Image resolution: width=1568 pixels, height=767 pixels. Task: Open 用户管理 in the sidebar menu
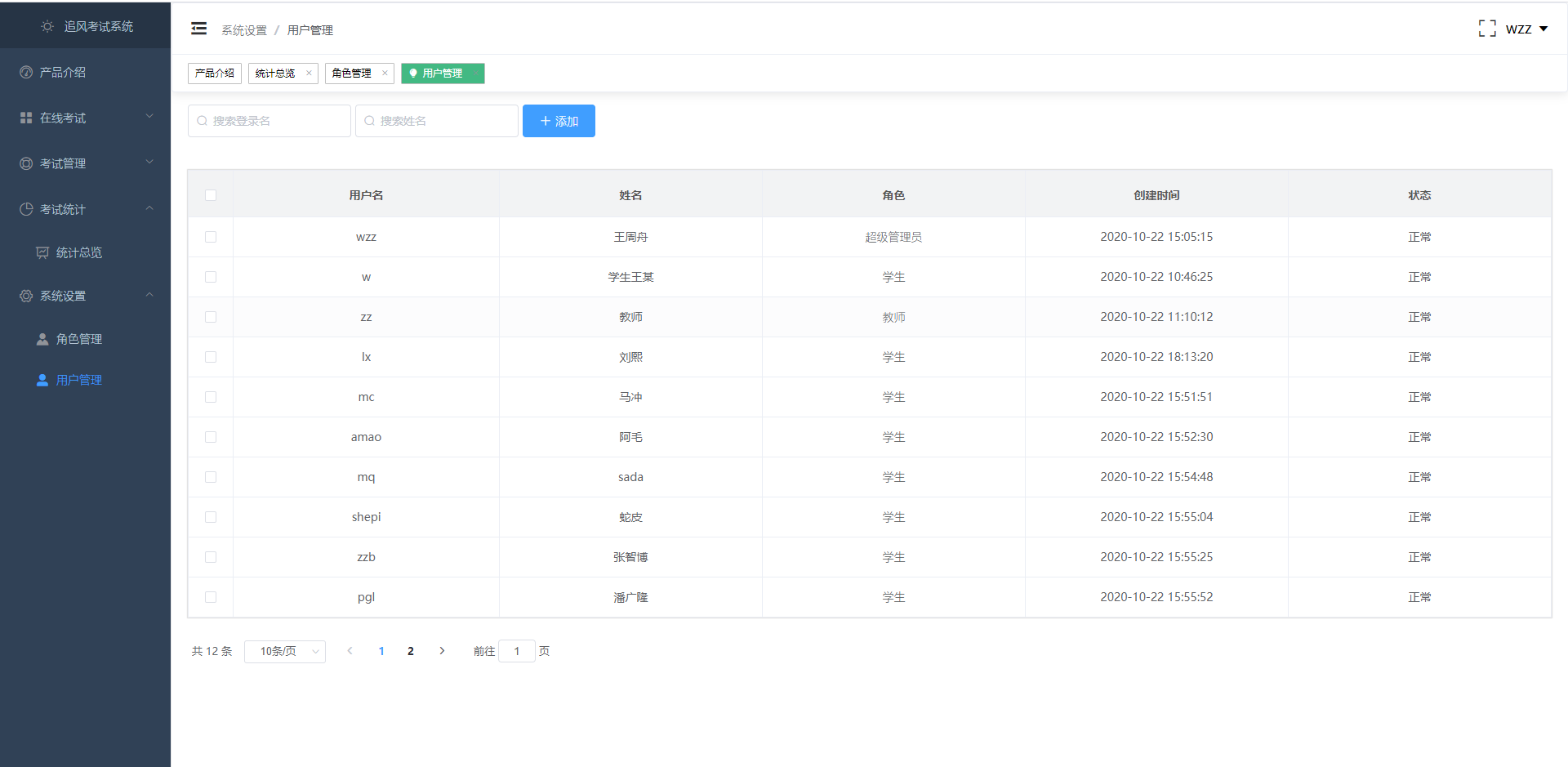(85, 380)
